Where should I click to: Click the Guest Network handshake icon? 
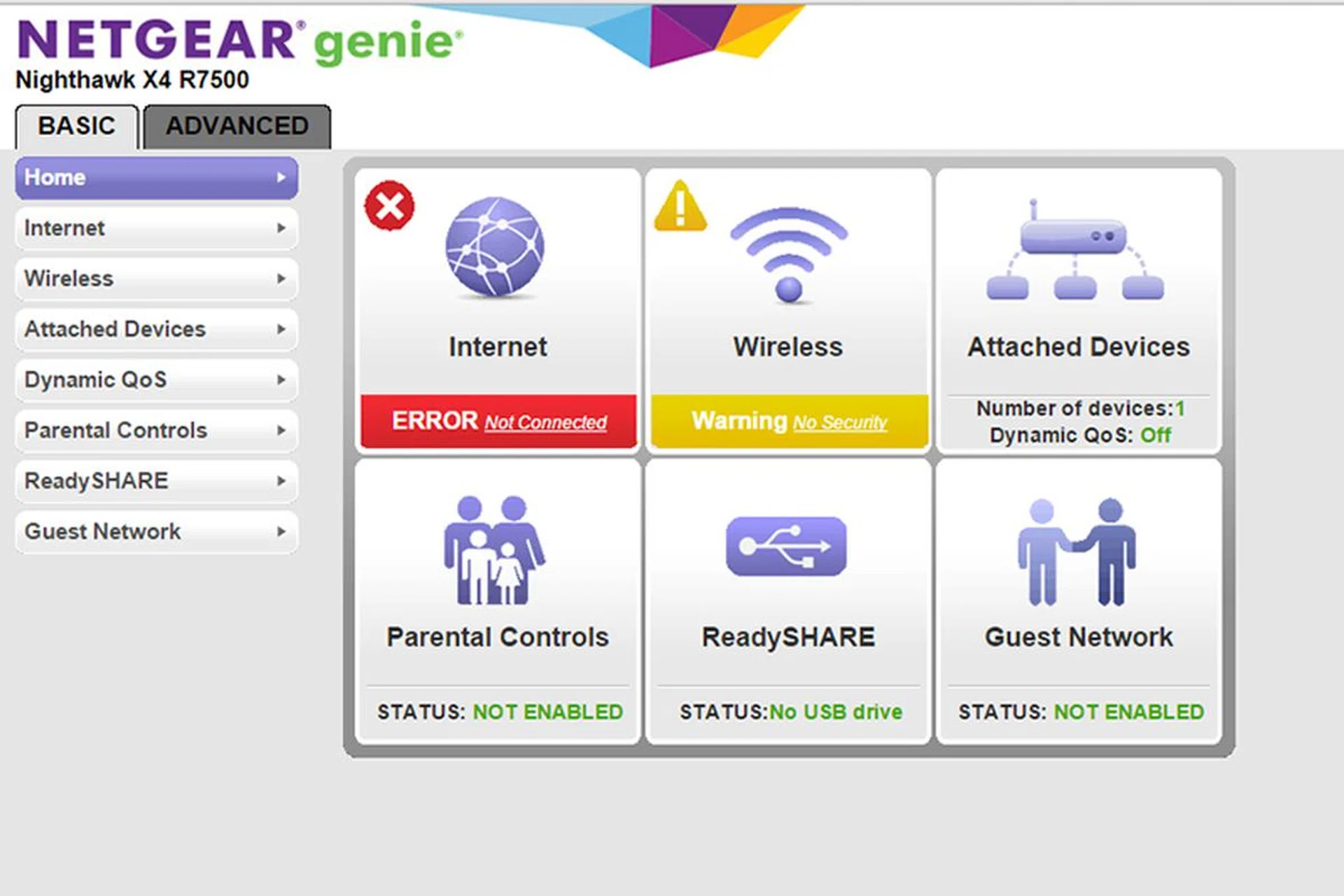[x=1077, y=552]
